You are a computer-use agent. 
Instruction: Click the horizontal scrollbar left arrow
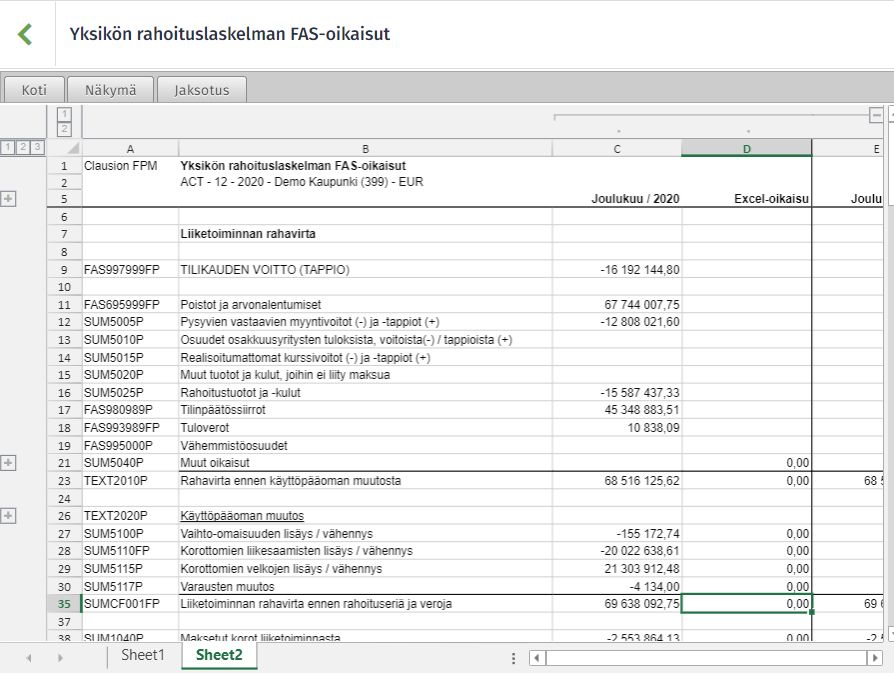coord(537,658)
